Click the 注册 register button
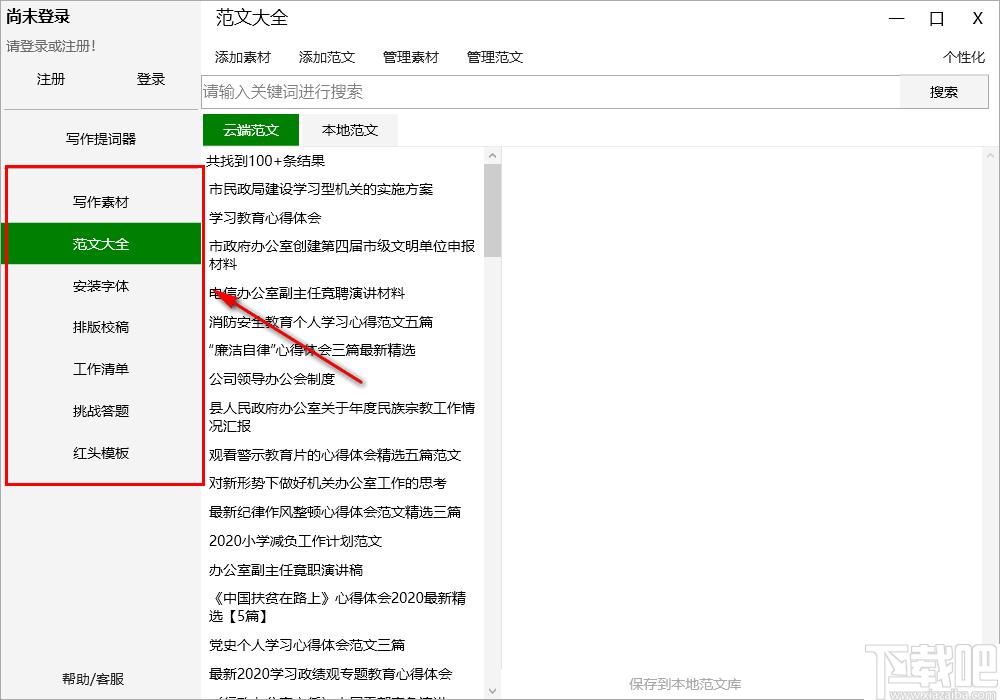This screenshot has height=700, width=1000. 51,79
